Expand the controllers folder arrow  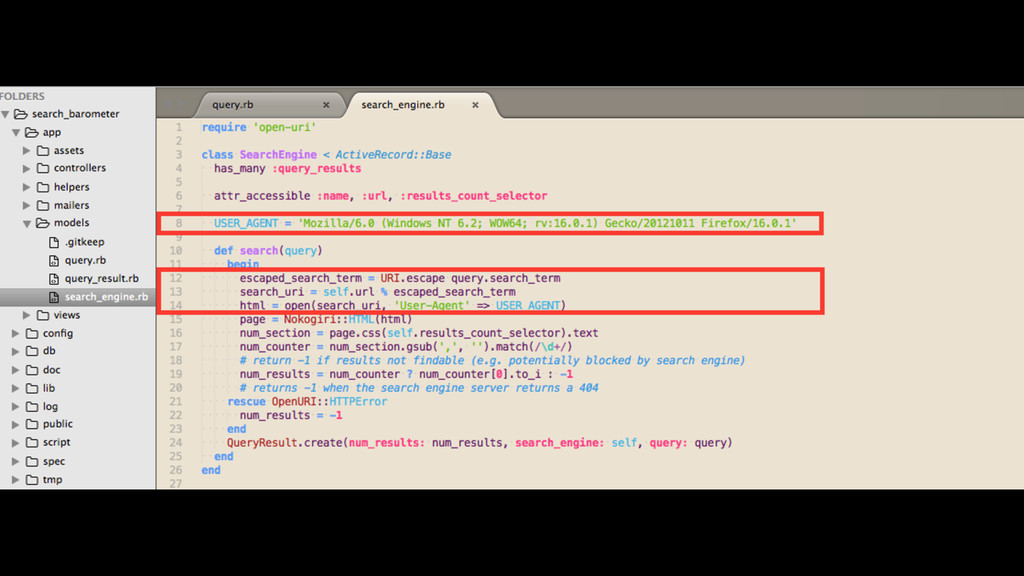pos(27,168)
